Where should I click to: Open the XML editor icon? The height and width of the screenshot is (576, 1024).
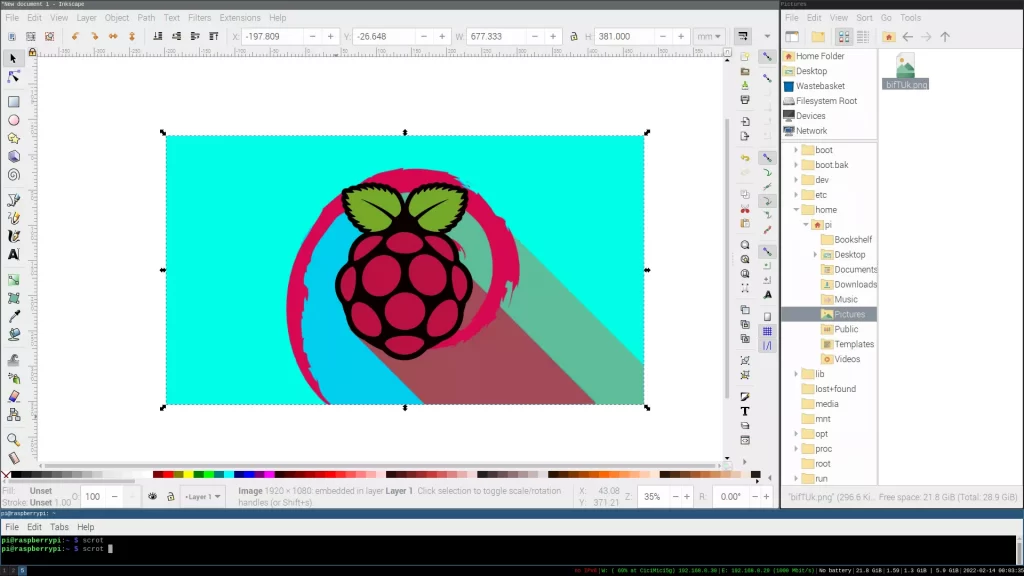tap(745, 440)
